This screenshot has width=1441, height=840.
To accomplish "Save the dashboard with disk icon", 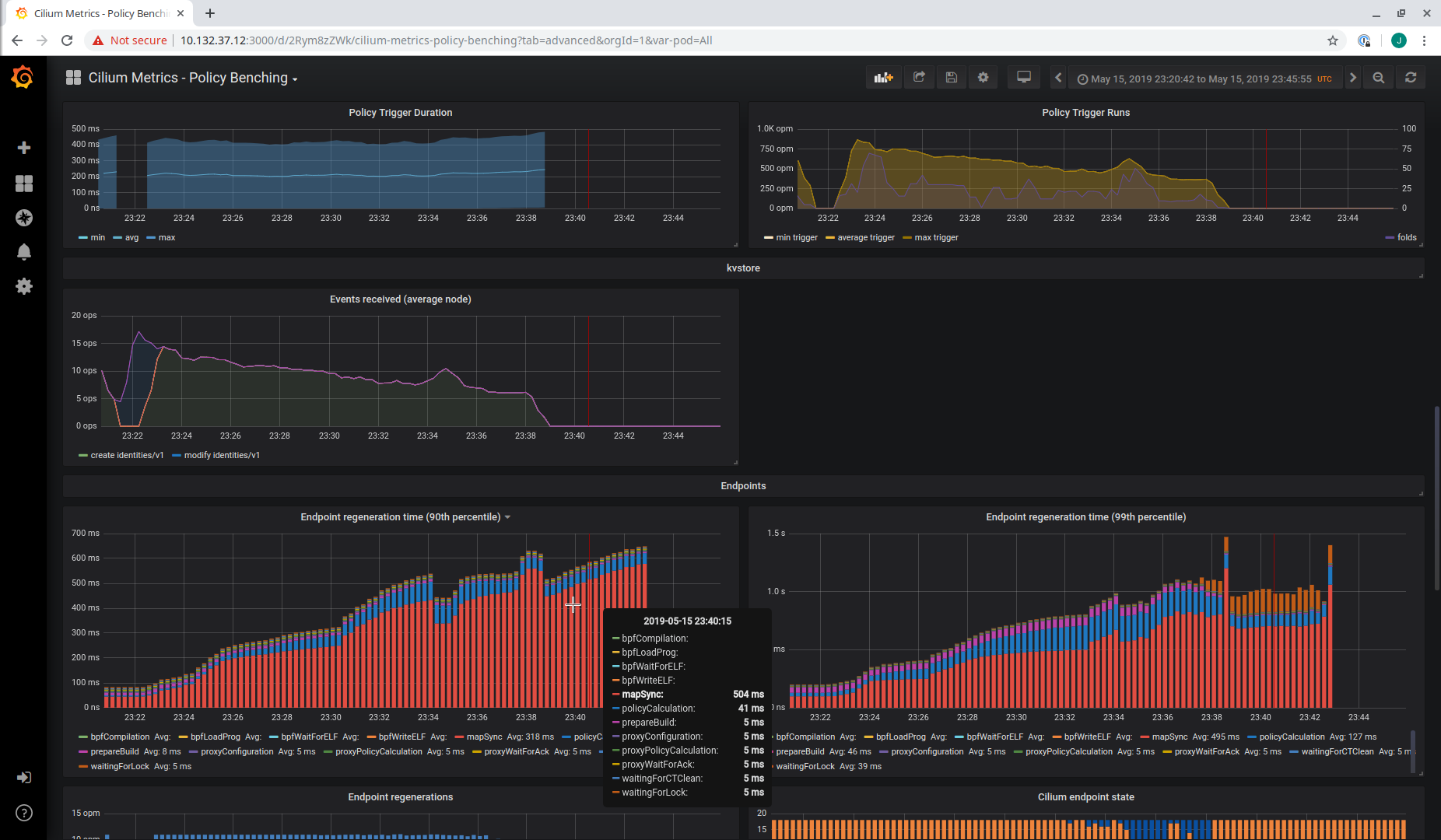I will tap(951, 78).
